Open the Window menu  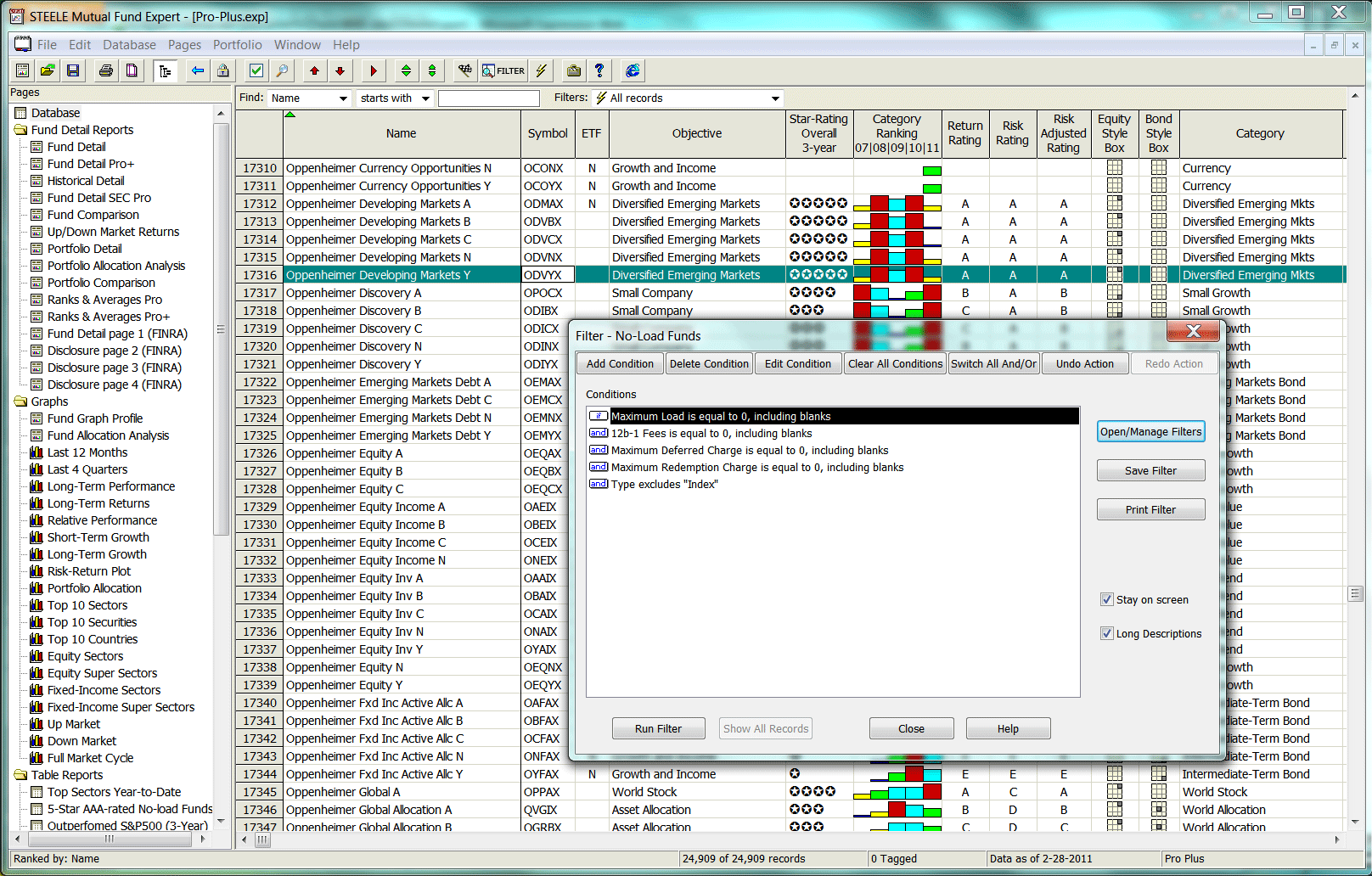[297, 45]
